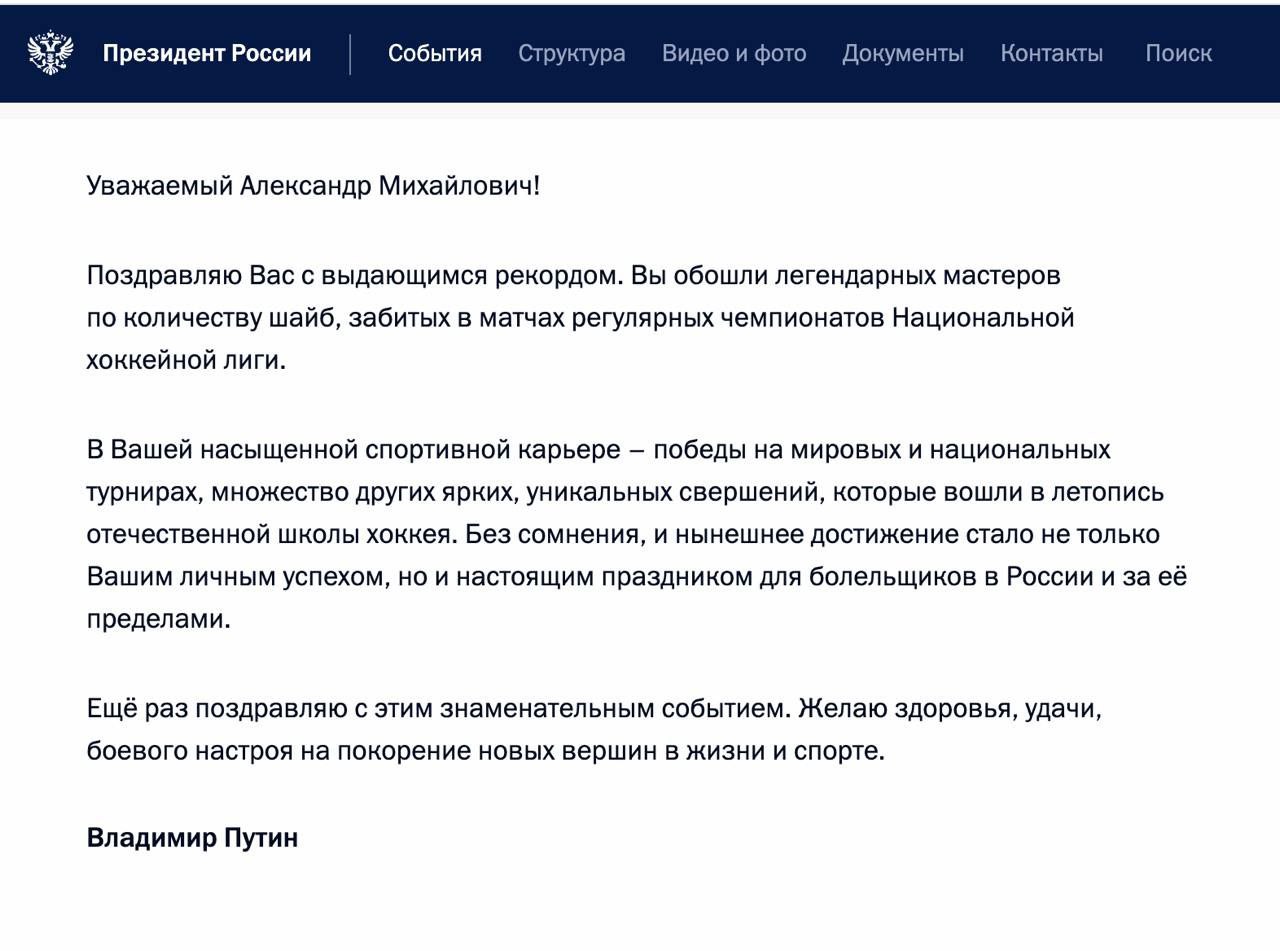Click the double-headed eagle emblem icon
The image size is (1280, 951).
(x=50, y=53)
